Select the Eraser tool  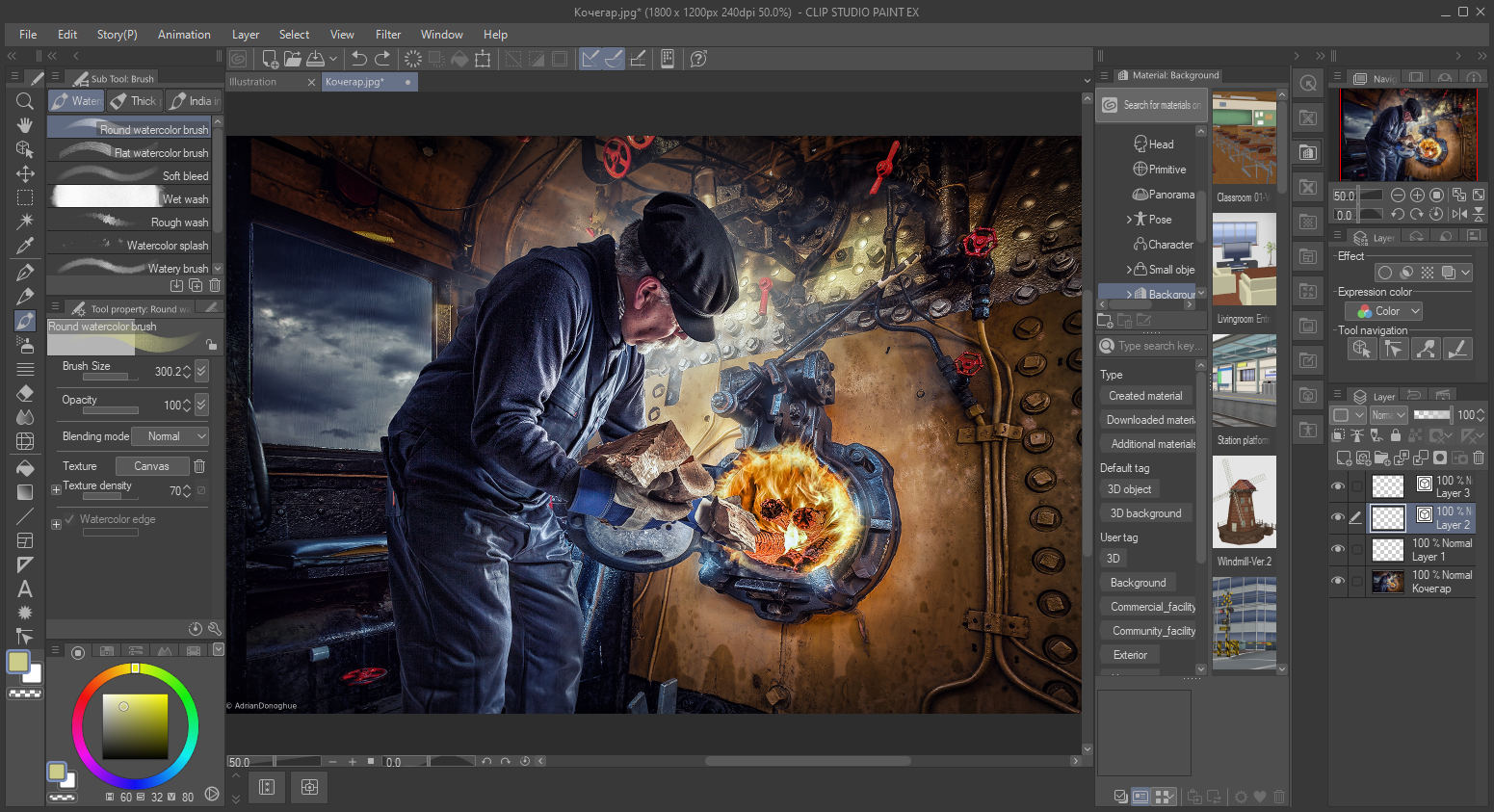tap(25, 393)
